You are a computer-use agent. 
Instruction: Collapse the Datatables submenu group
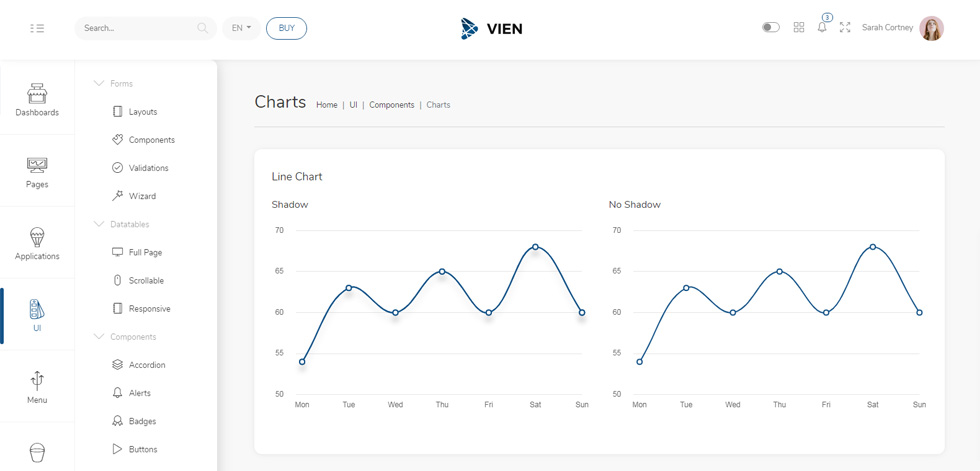coord(121,224)
